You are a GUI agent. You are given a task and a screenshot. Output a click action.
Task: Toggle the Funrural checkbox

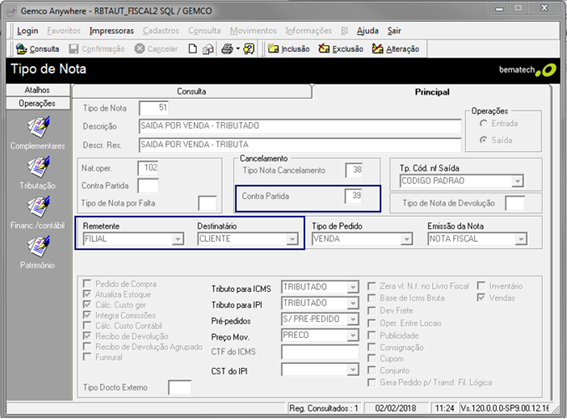87,357
